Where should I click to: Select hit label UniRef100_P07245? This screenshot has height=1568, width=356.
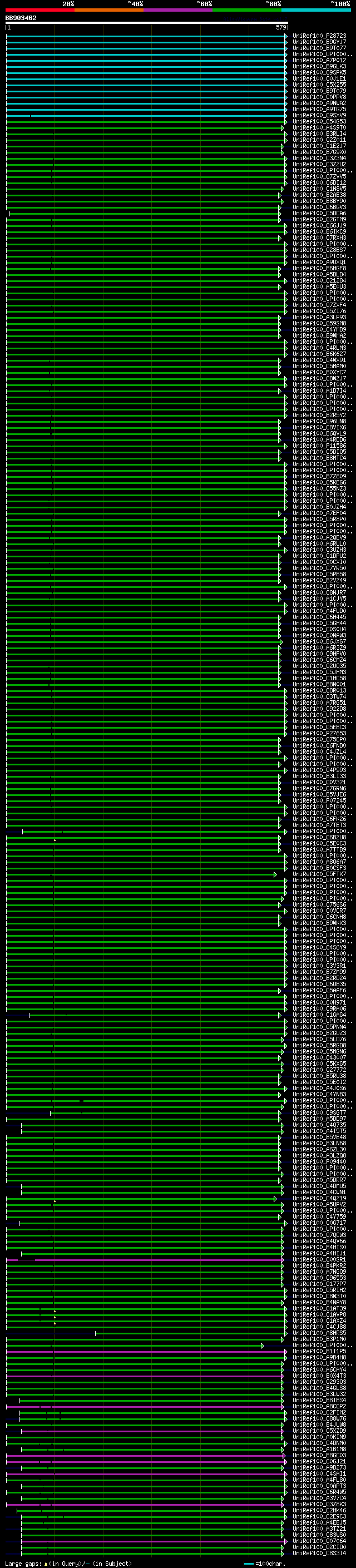point(319,800)
